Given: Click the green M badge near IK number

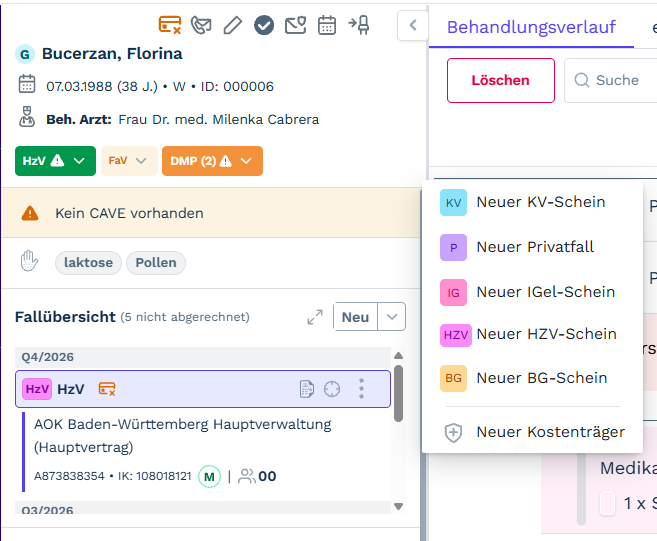Looking at the screenshot, I should (x=210, y=476).
